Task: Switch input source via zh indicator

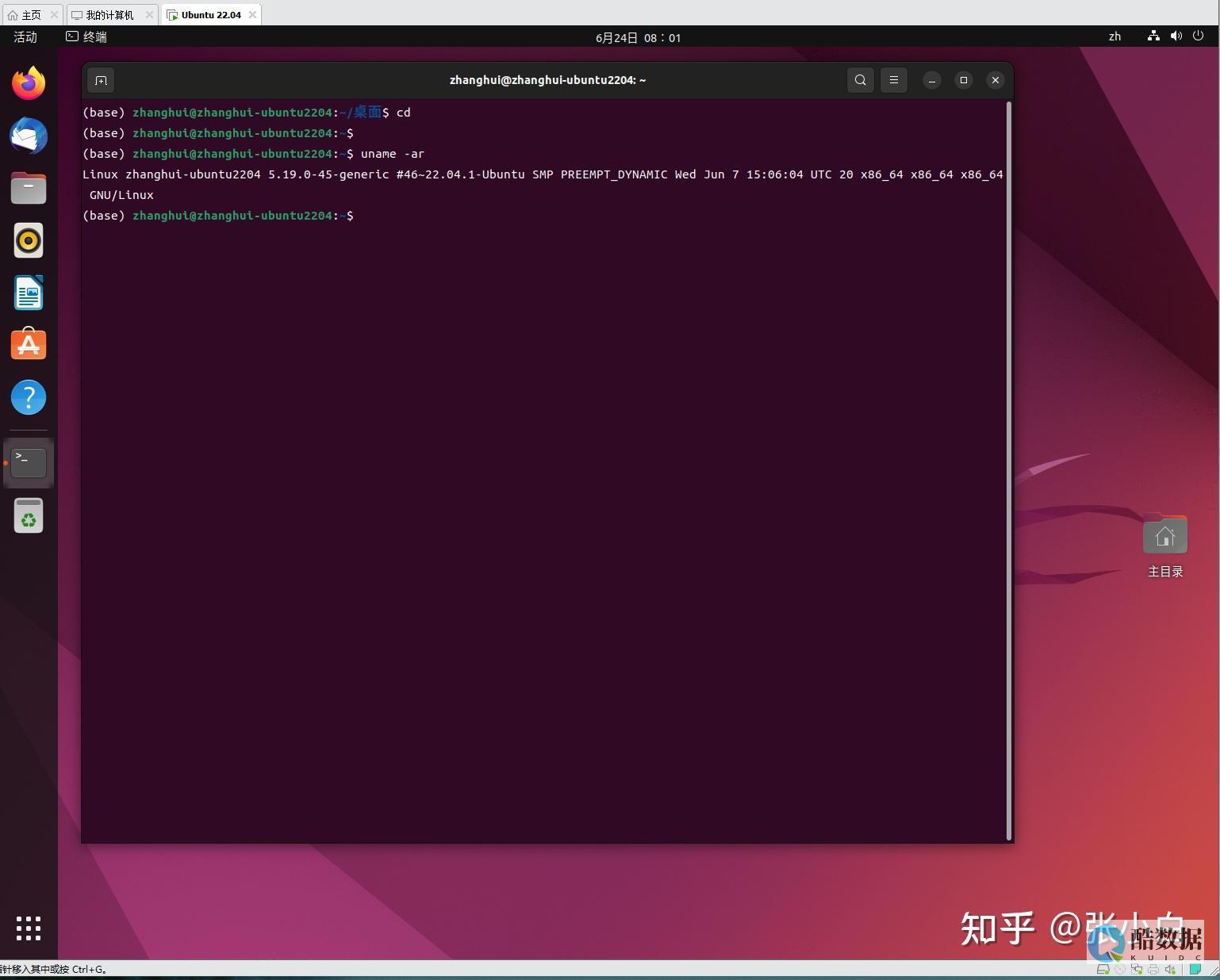Action: pos(1114,36)
